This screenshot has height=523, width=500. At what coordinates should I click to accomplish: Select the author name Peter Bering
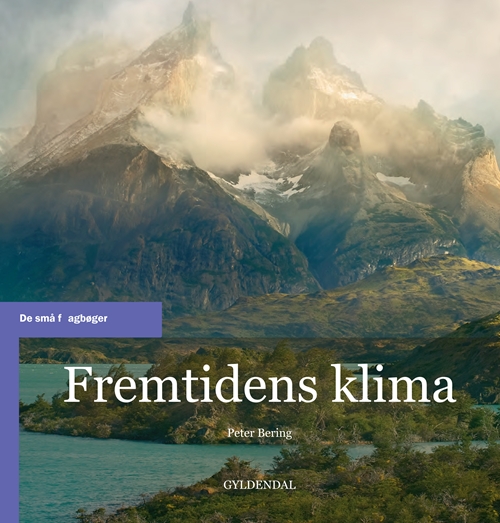coord(260,433)
